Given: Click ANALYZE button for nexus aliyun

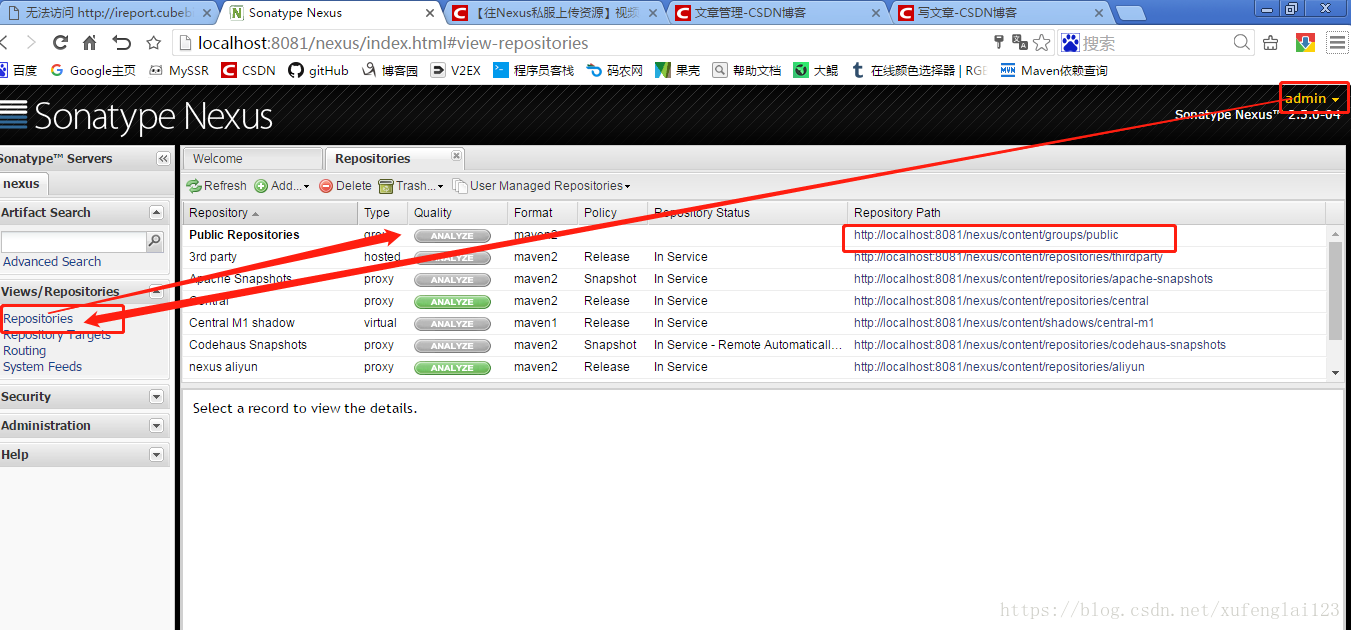Looking at the screenshot, I should pyautogui.click(x=452, y=368).
